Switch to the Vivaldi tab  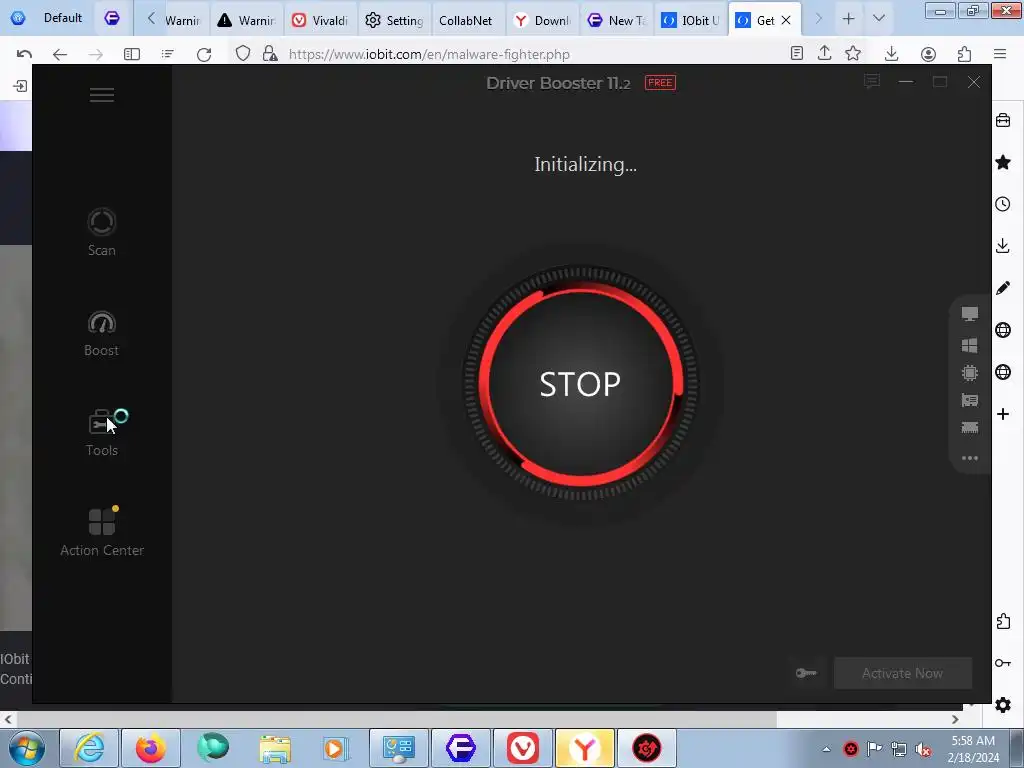point(321,20)
